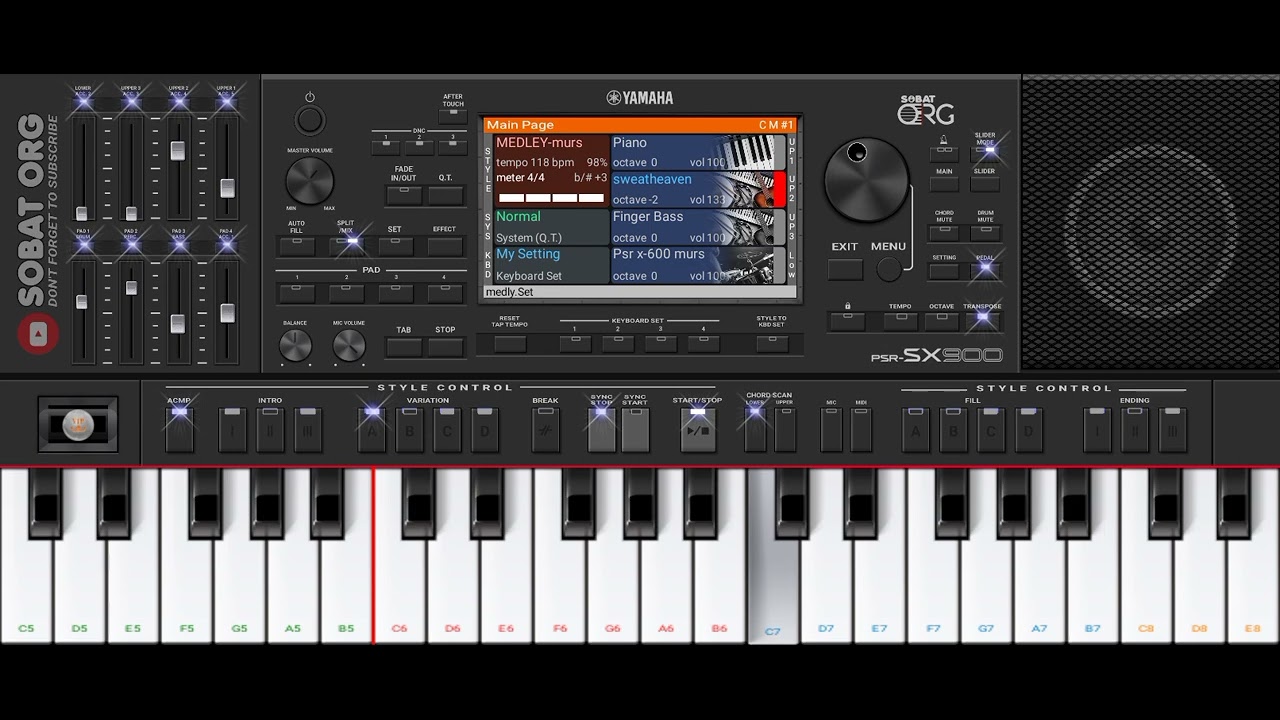Click the Transpose button
1280x720 pixels.
(982, 321)
